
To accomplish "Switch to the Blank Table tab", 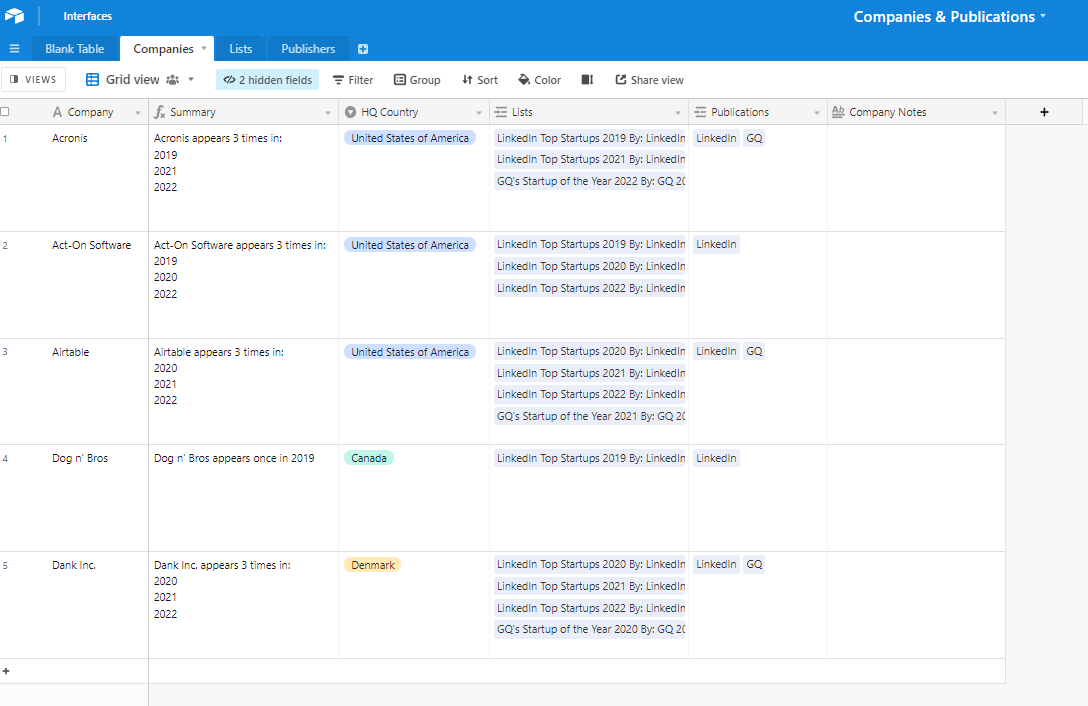I will click(x=75, y=49).
